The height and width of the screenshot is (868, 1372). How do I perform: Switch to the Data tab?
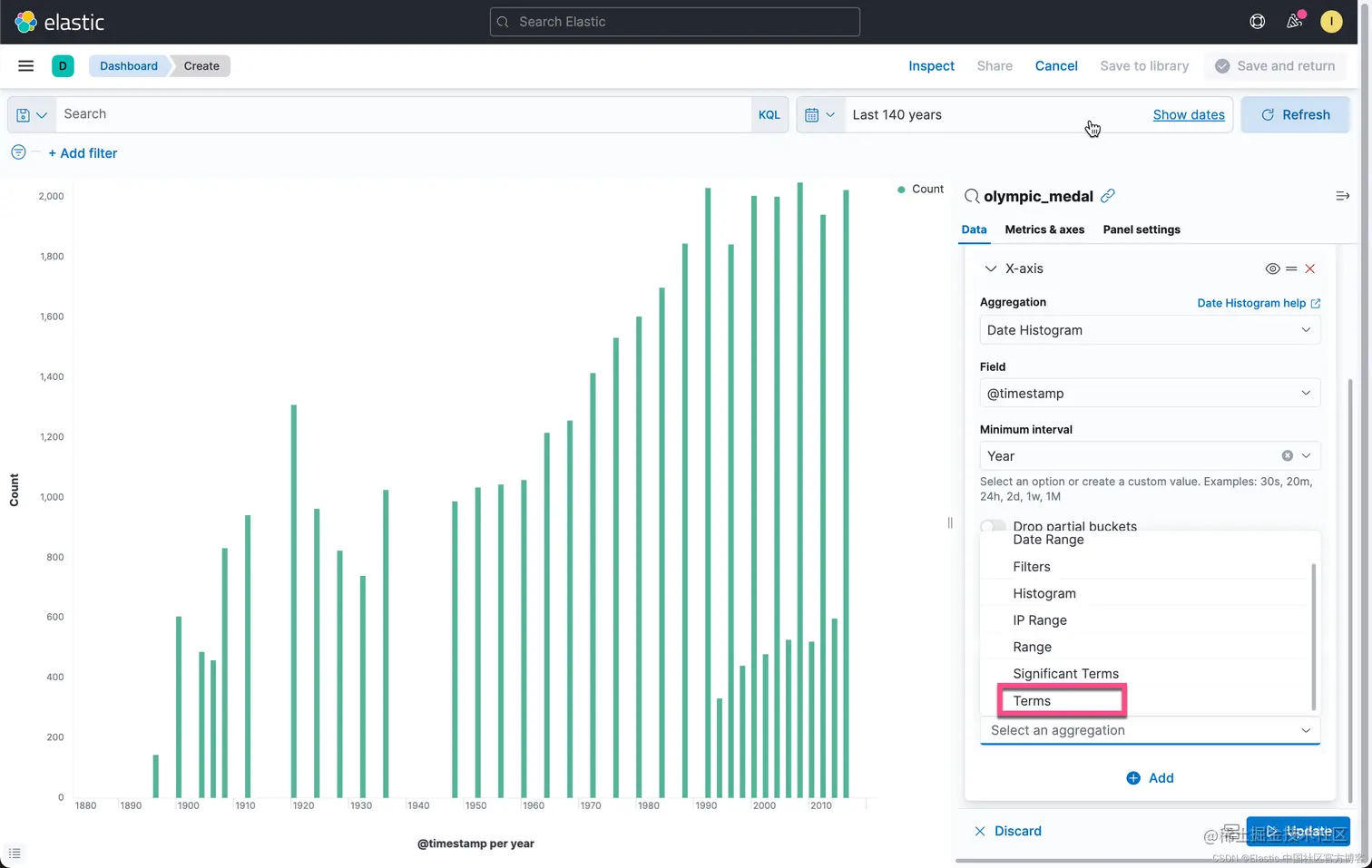974,229
